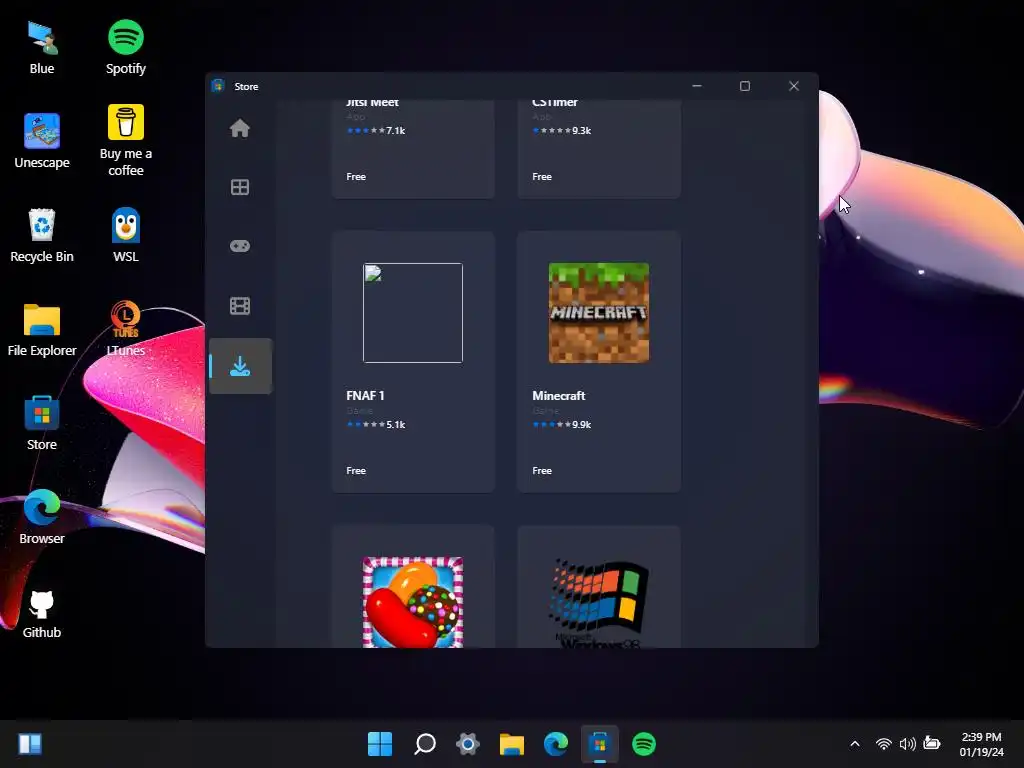Open the WSL penguin desktop icon
Image resolution: width=1024 pixels, height=768 pixels.
[125, 236]
